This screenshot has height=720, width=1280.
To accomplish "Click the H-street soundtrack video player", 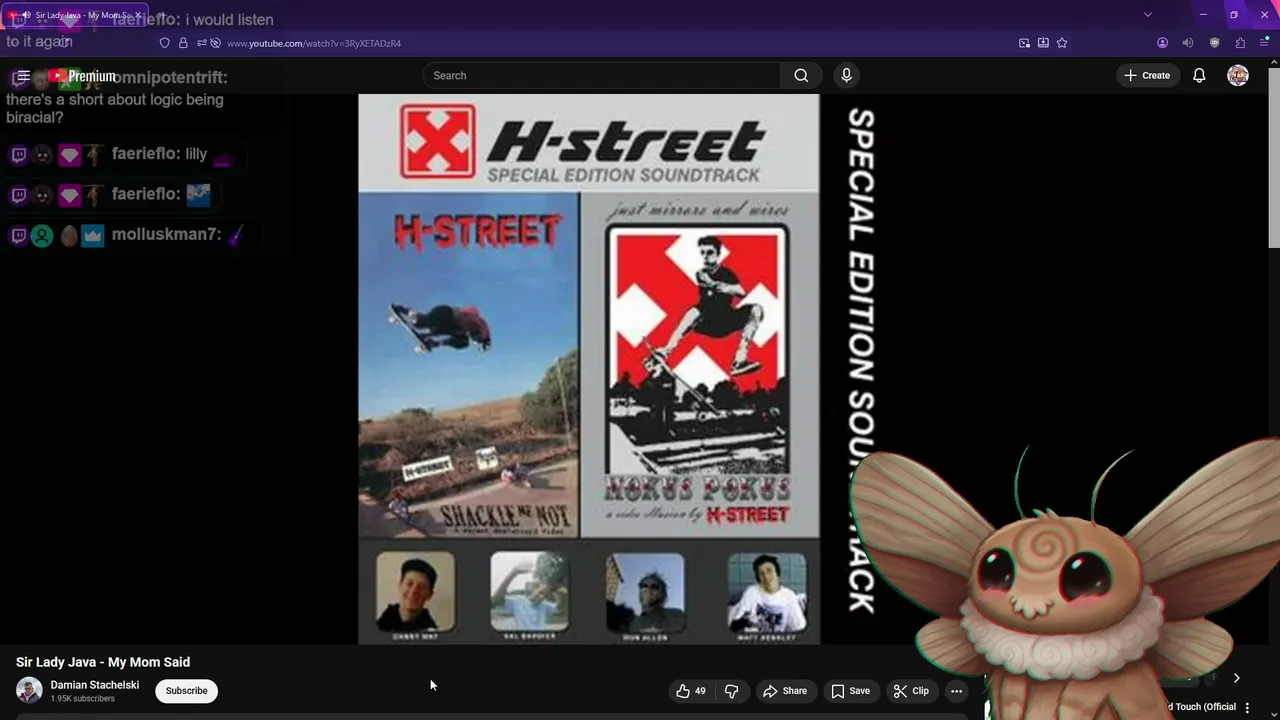I will click(x=589, y=369).
